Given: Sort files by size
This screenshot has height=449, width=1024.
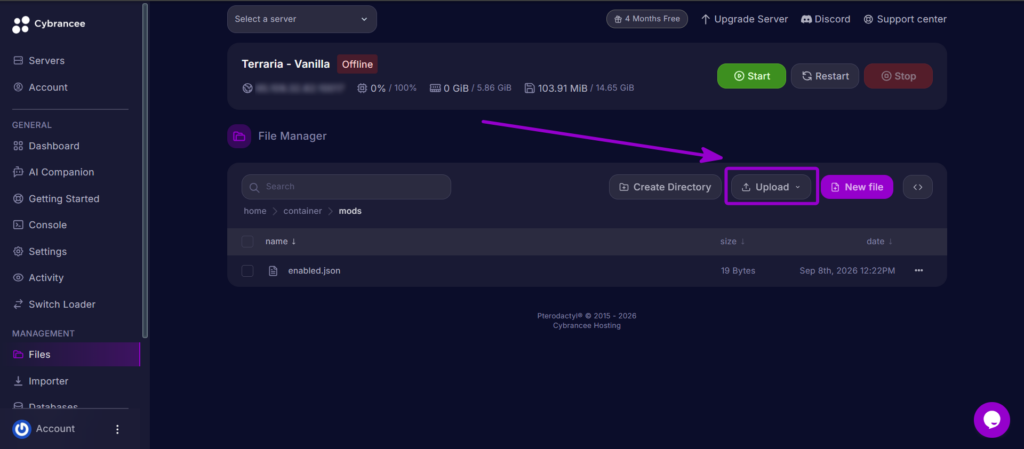Looking at the screenshot, I should 732,241.
